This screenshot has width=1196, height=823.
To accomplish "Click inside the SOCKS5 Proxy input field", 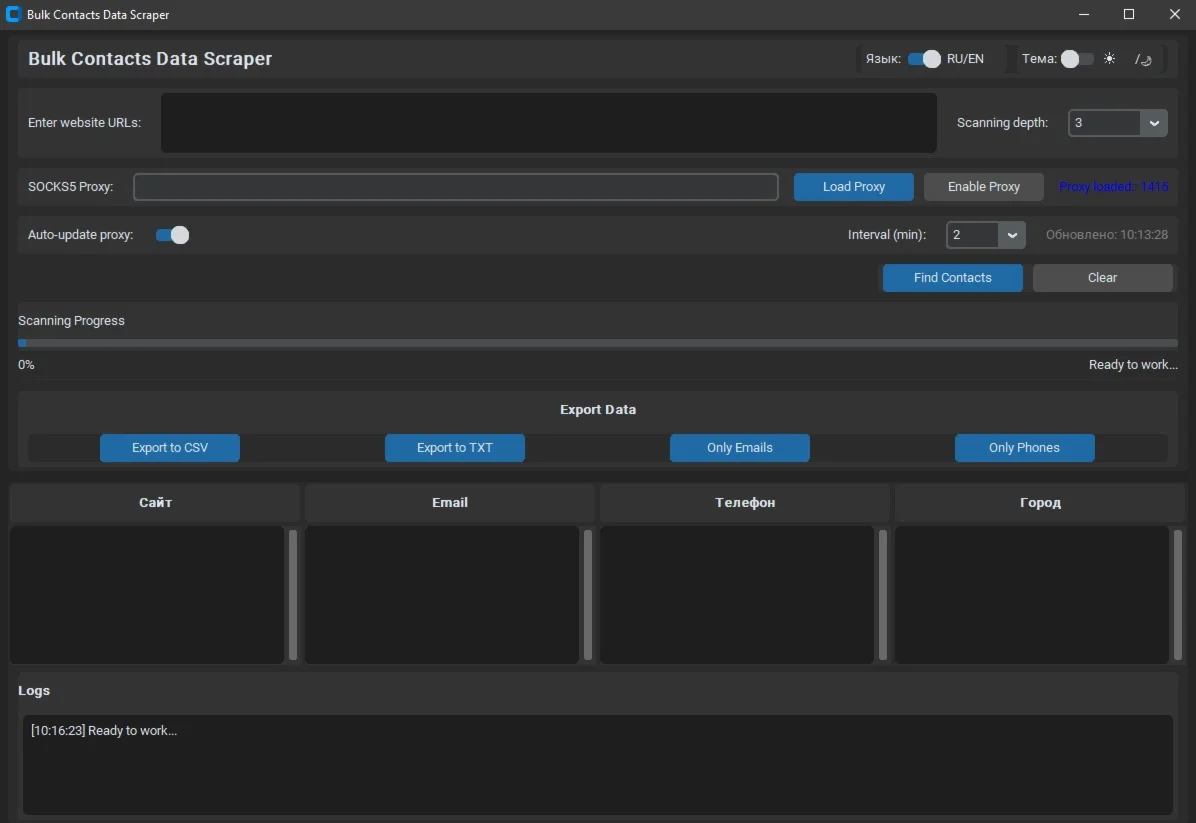I will 455,187.
